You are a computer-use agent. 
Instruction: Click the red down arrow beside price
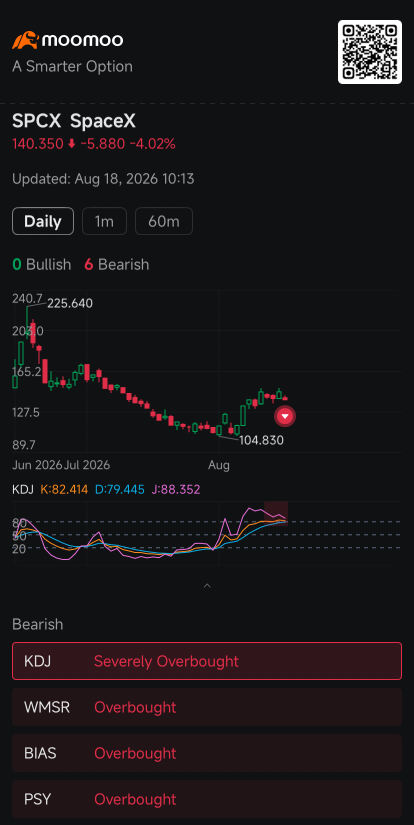(x=72, y=144)
